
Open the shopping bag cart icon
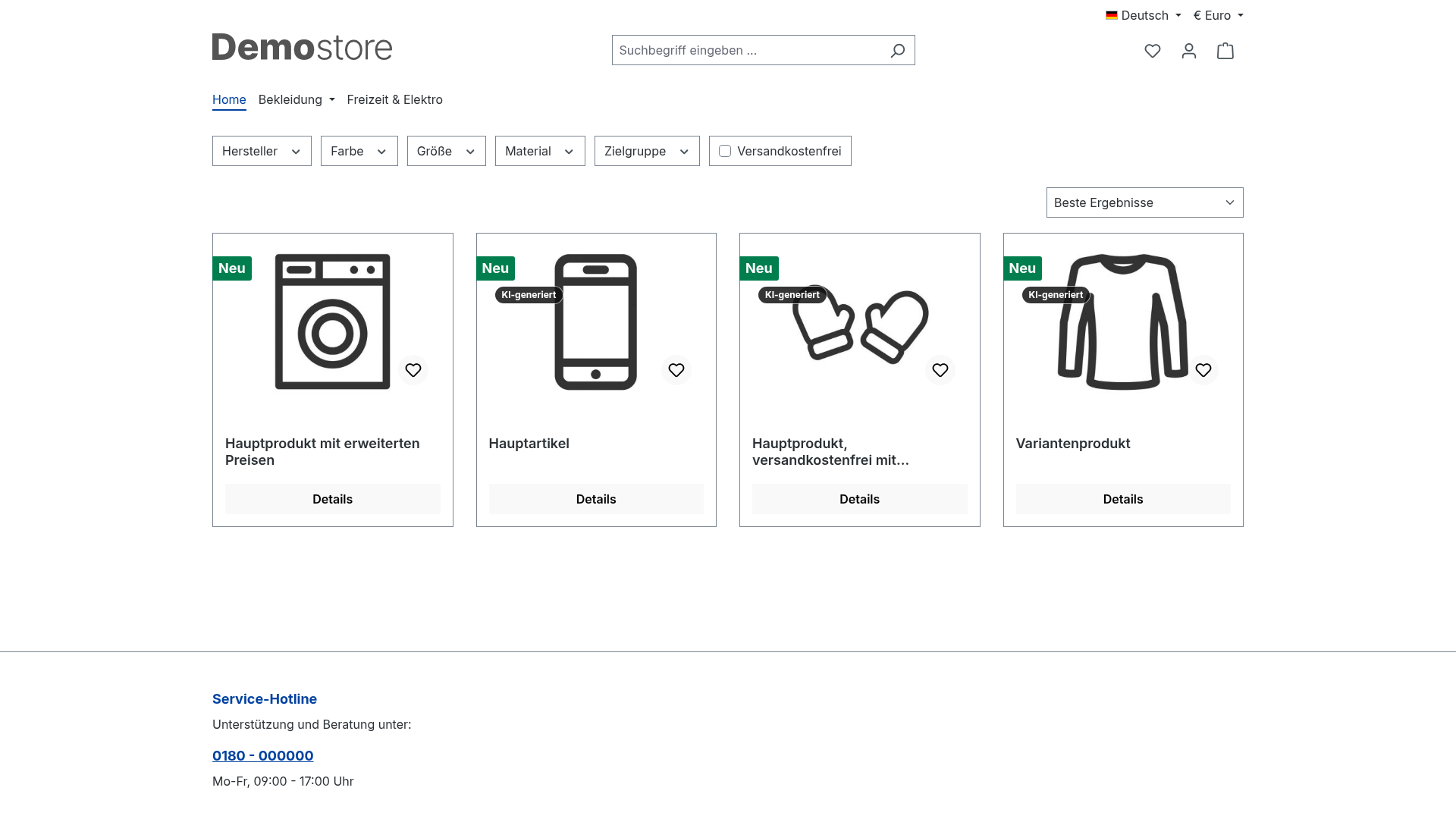pos(1225,51)
